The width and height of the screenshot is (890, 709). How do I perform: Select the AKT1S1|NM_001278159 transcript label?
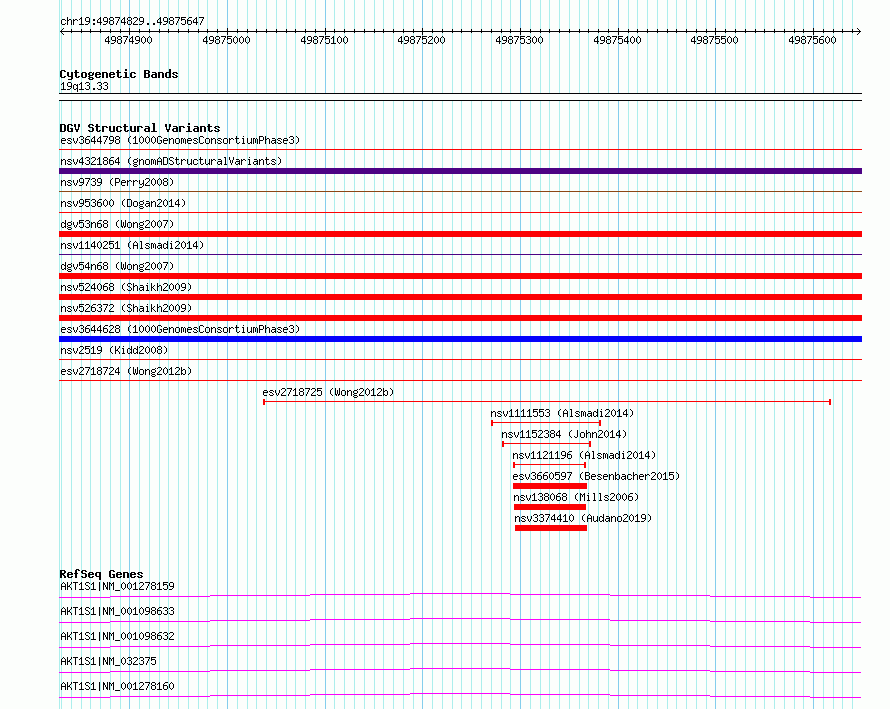click(x=117, y=586)
